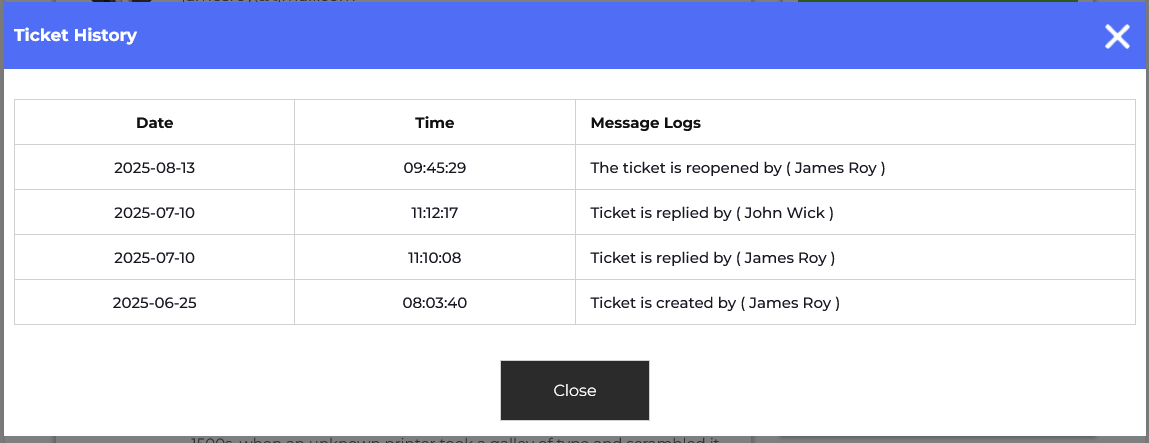1149x443 pixels.
Task: Select the 08:03:40 time cell
Action: coord(435,303)
